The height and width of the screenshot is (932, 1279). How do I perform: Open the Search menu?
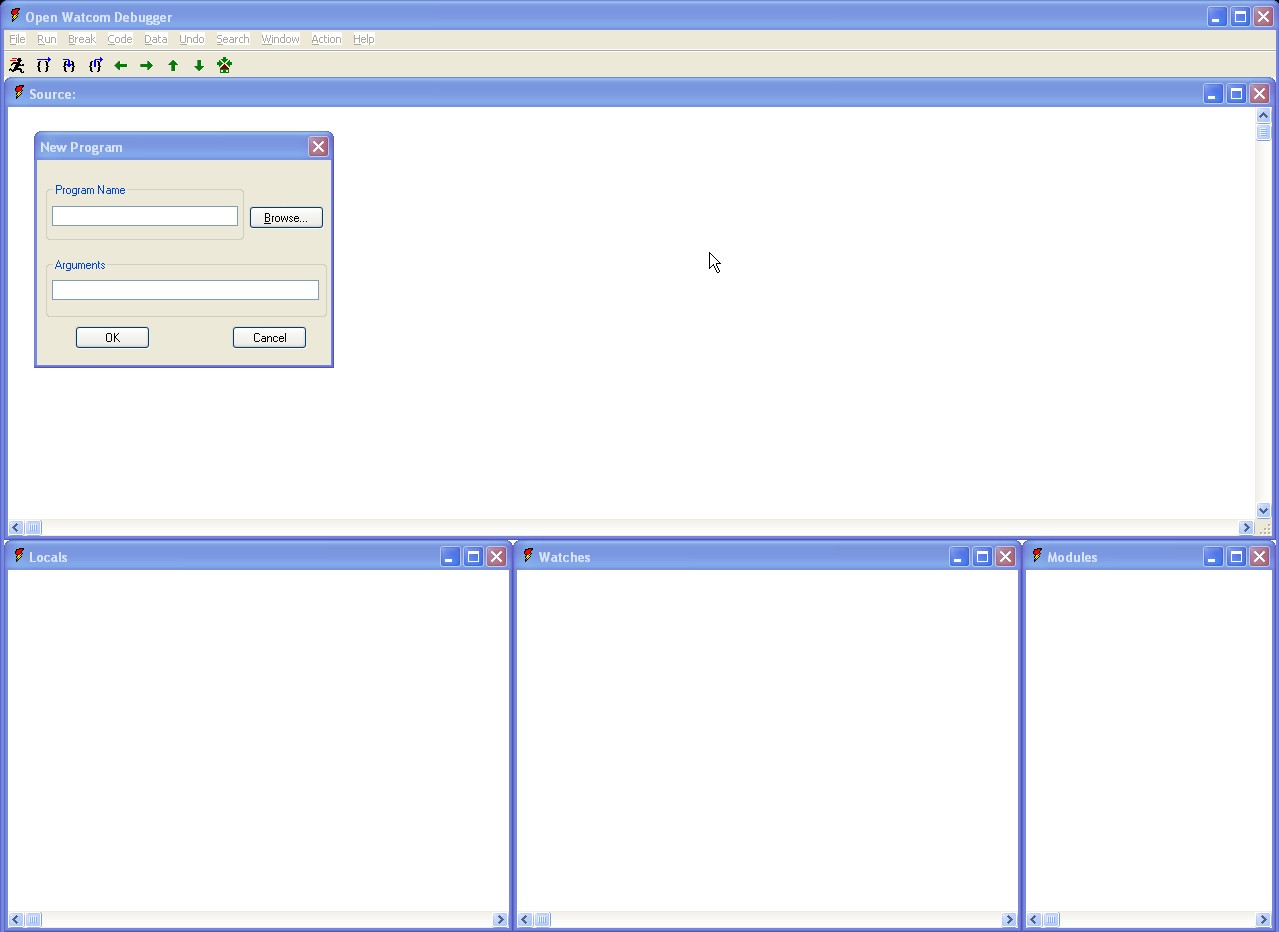point(233,39)
